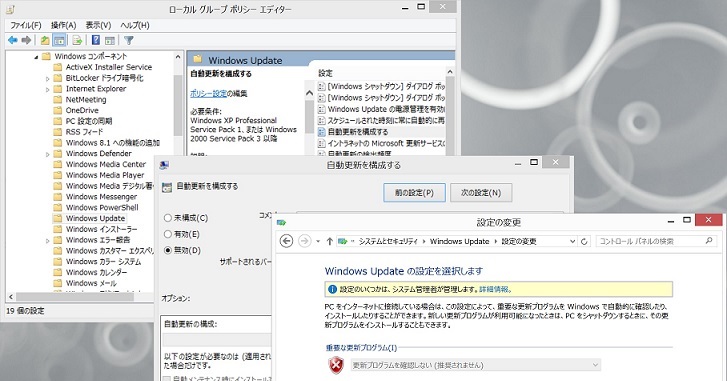Viewport: 727px width, 381px height.
Task: Click the console tree horizontal scrollbar
Action: tap(75, 297)
